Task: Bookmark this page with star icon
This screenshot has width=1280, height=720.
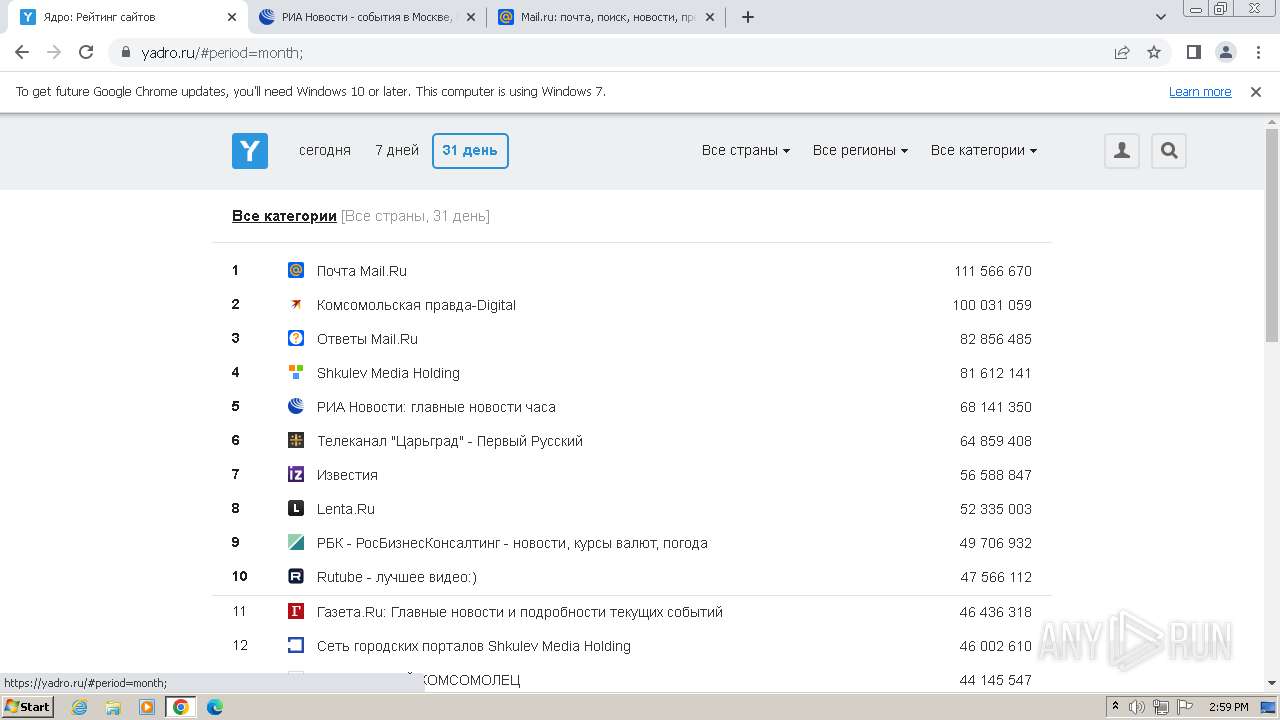Action: point(1154,52)
